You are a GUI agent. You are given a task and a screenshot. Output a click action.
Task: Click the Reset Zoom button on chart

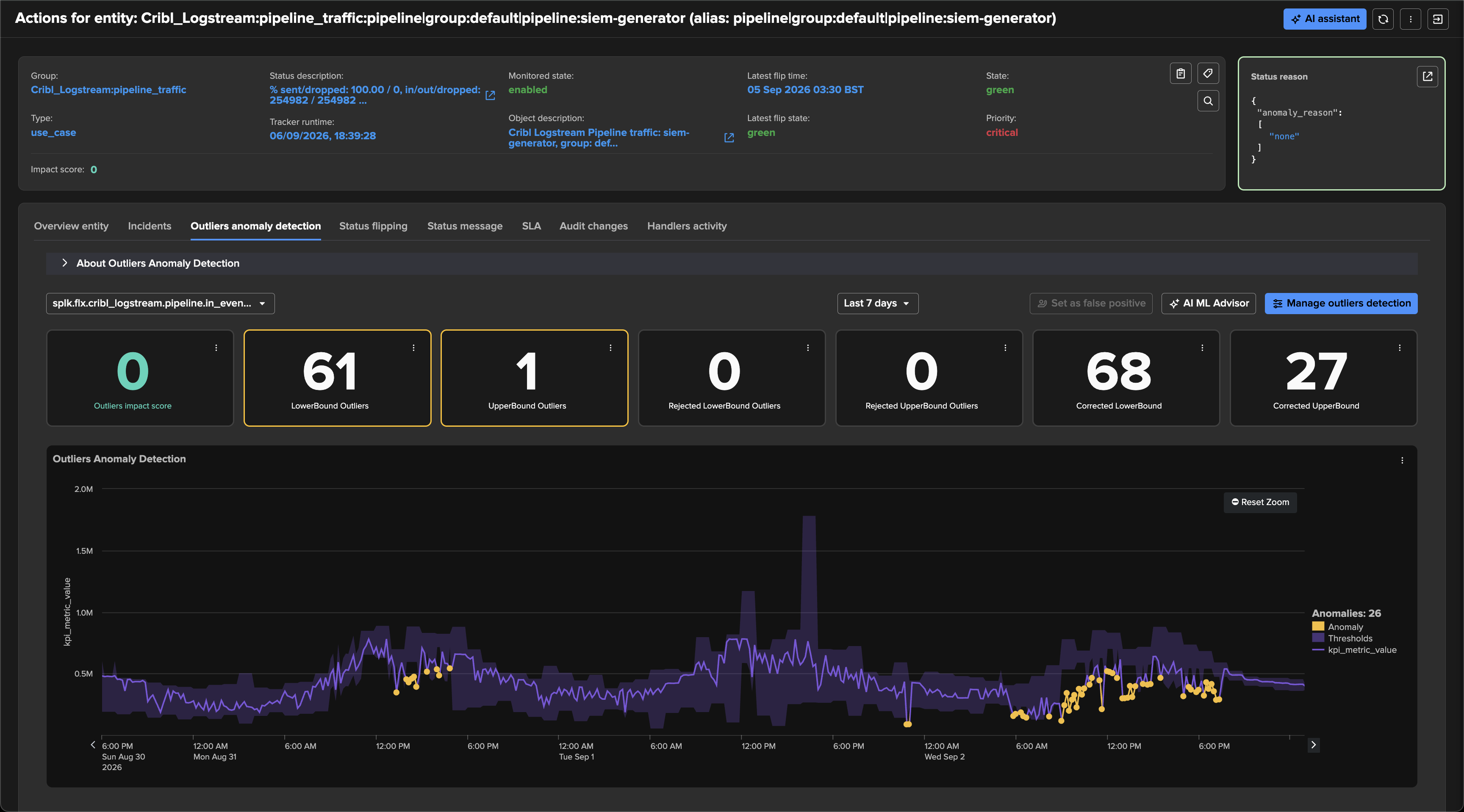[x=1260, y=502]
